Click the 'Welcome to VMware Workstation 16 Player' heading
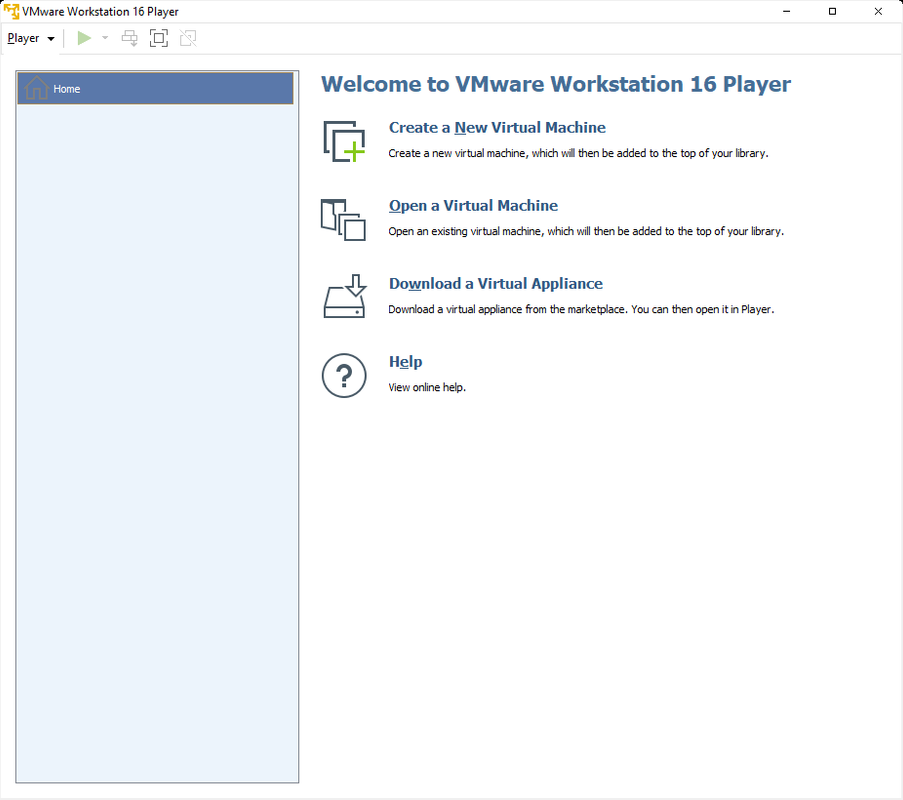The image size is (903, 800). tap(556, 84)
